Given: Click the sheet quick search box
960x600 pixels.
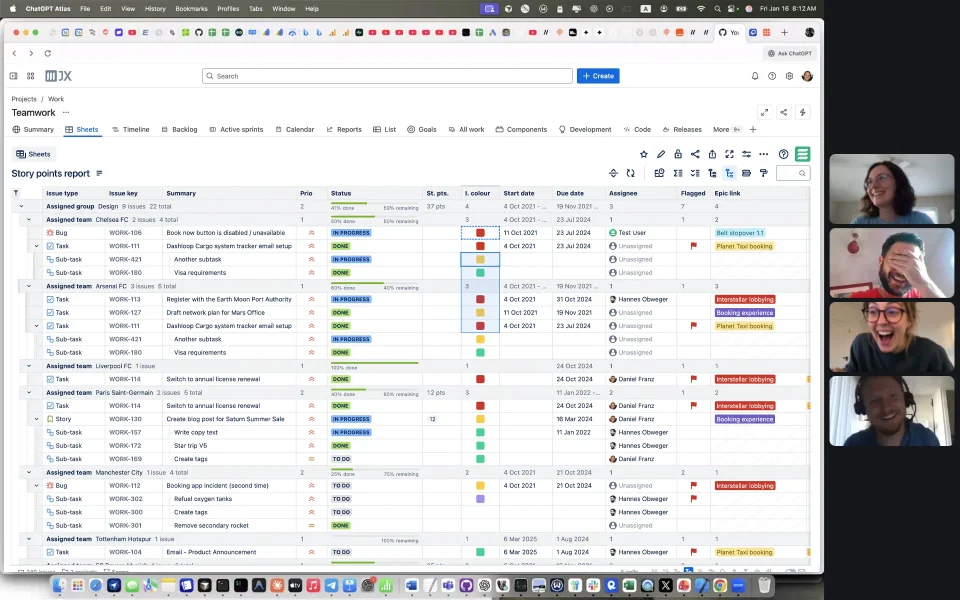Looking at the screenshot, I should 793,173.
